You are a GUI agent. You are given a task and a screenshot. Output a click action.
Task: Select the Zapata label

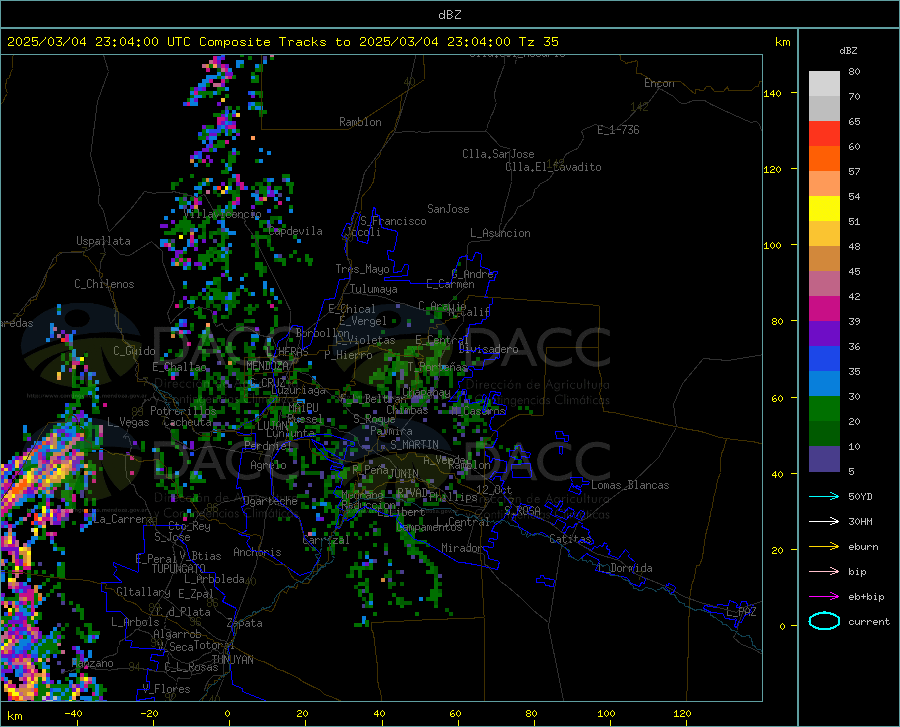[245, 623]
